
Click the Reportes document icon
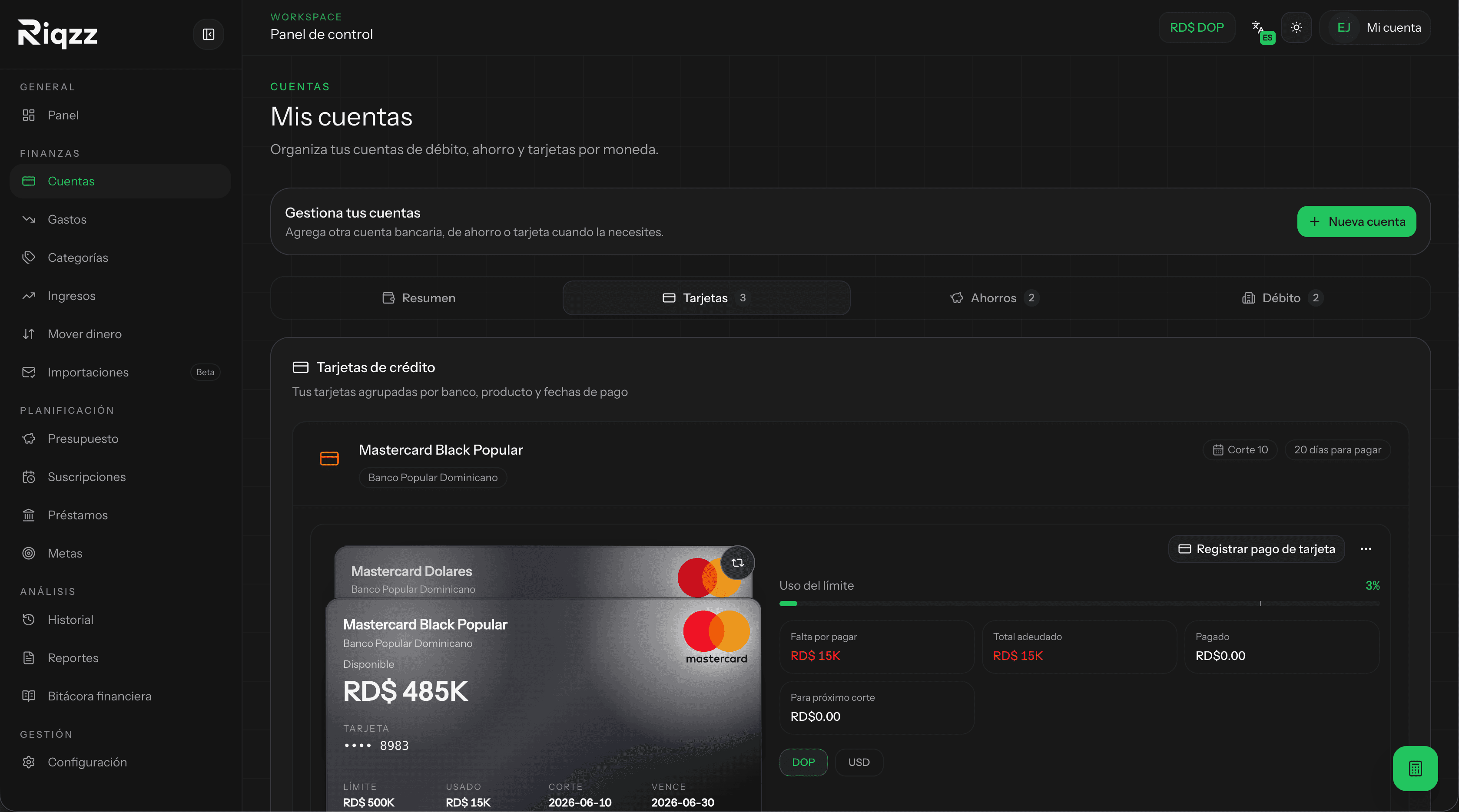click(29, 657)
